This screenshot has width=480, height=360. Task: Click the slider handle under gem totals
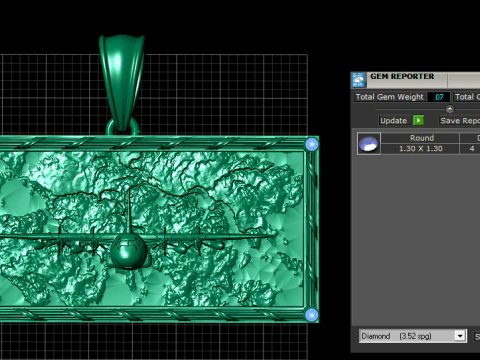[x=450, y=109]
